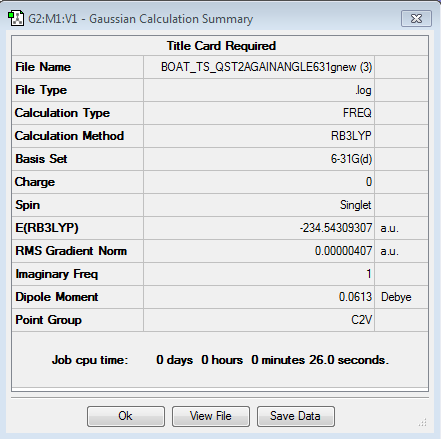Click the File Type label
Viewport: 441px width, 439px height.
[x=41, y=90]
